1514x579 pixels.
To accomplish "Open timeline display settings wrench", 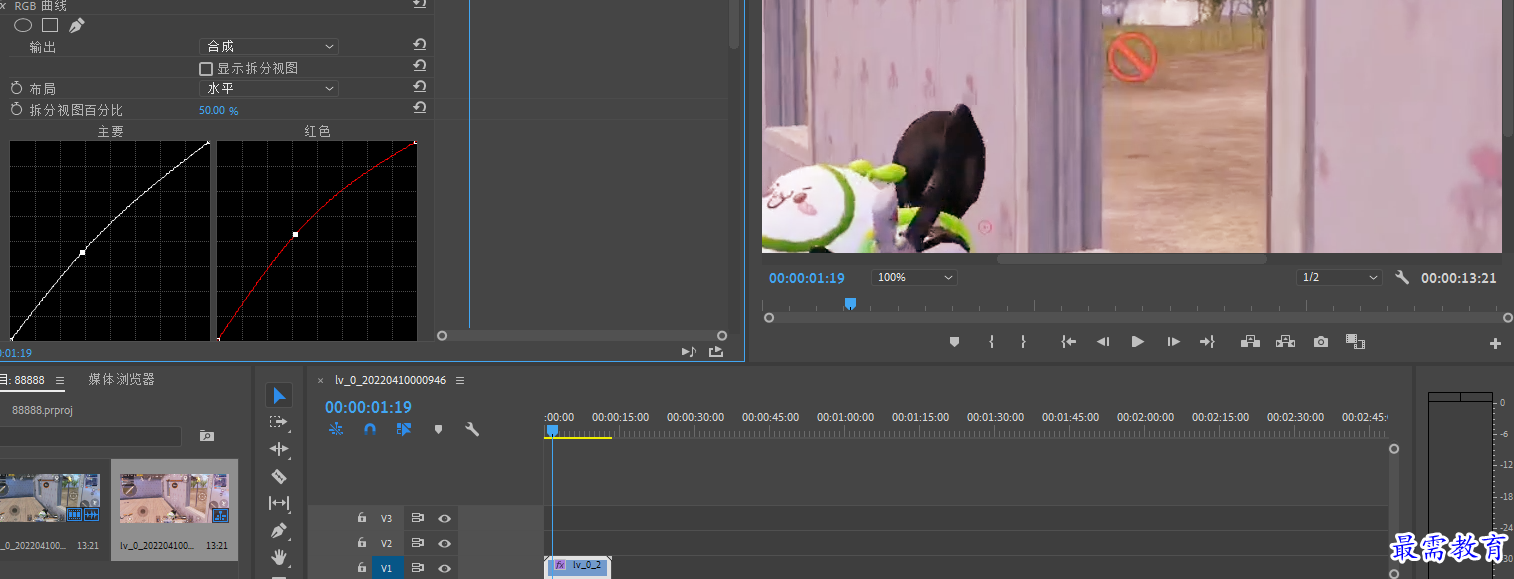I will pos(472,429).
